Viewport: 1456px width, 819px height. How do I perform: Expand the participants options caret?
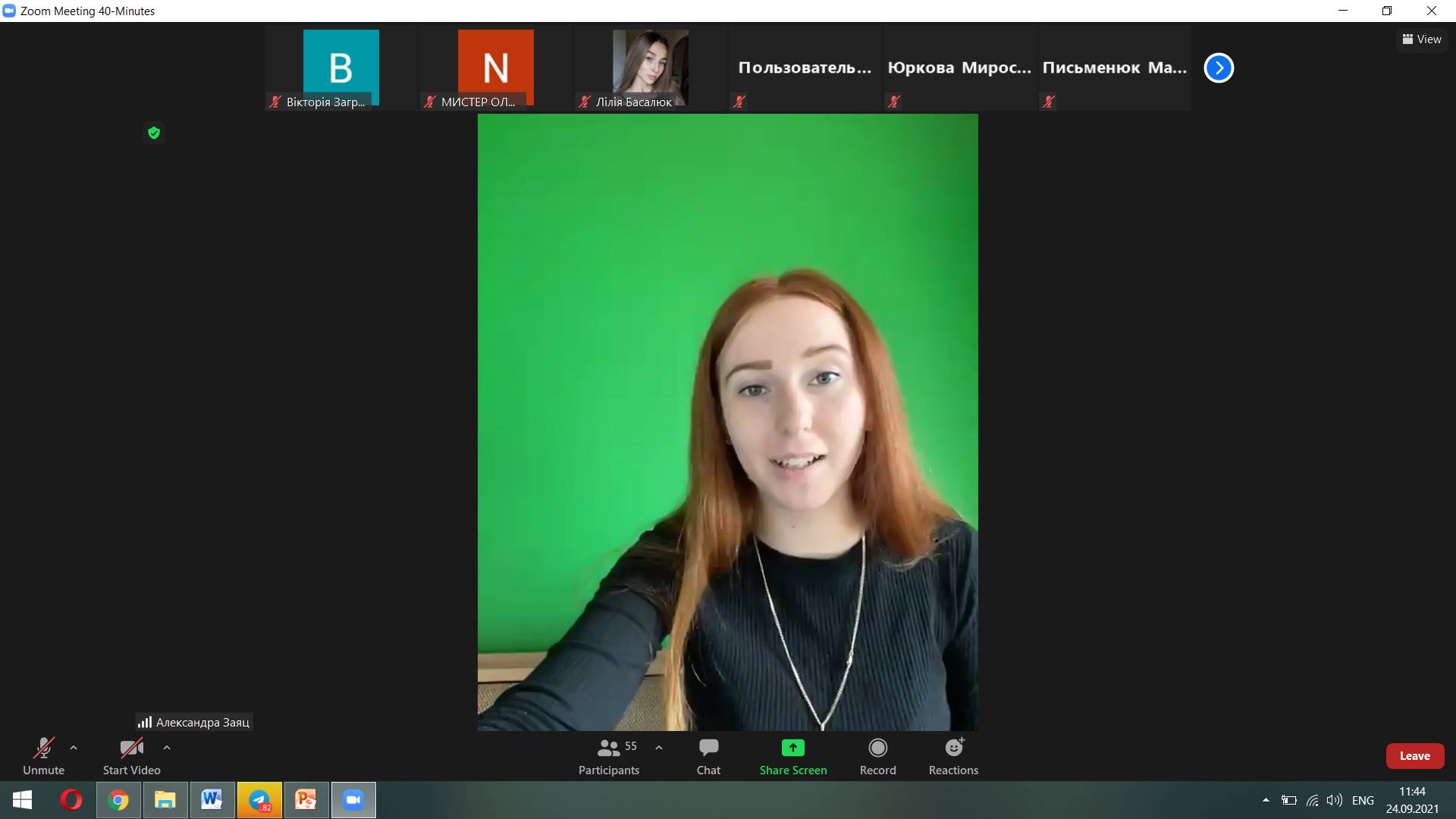click(x=659, y=748)
